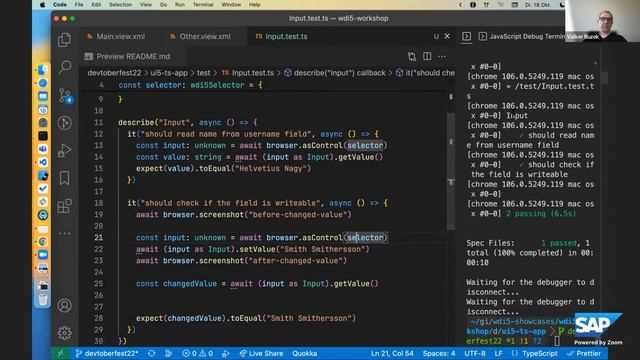
Task: Click "2 passing (6.5s)" in the terminal
Action: click(541, 213)
